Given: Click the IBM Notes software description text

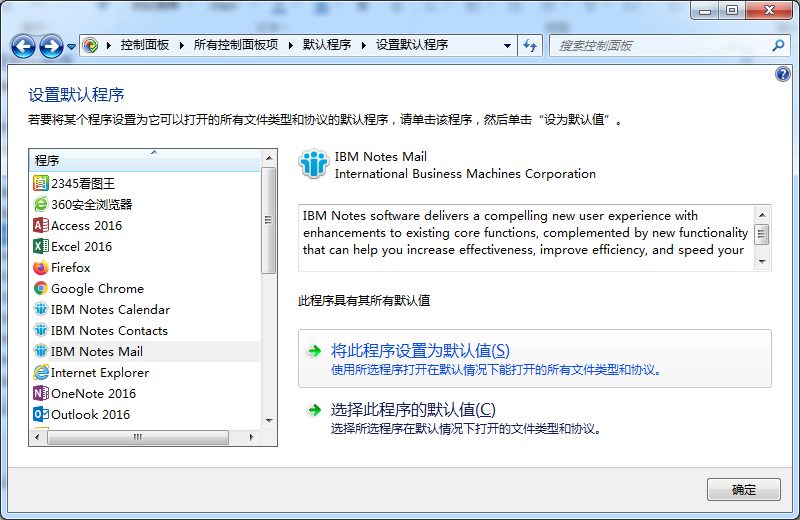Looking at the screenshot, I should [x=526, y=233].
